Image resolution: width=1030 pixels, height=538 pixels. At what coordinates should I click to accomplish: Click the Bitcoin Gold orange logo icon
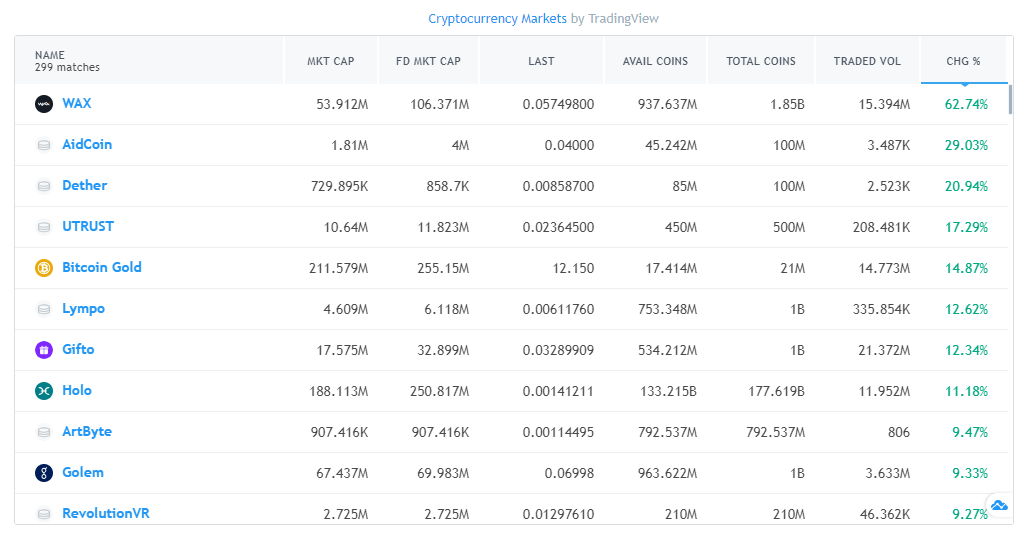point(43,268)
